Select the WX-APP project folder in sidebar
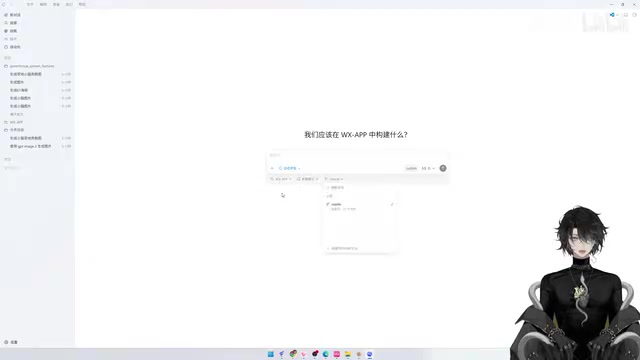This screenshot has width=640, height=360. (14, 122)
